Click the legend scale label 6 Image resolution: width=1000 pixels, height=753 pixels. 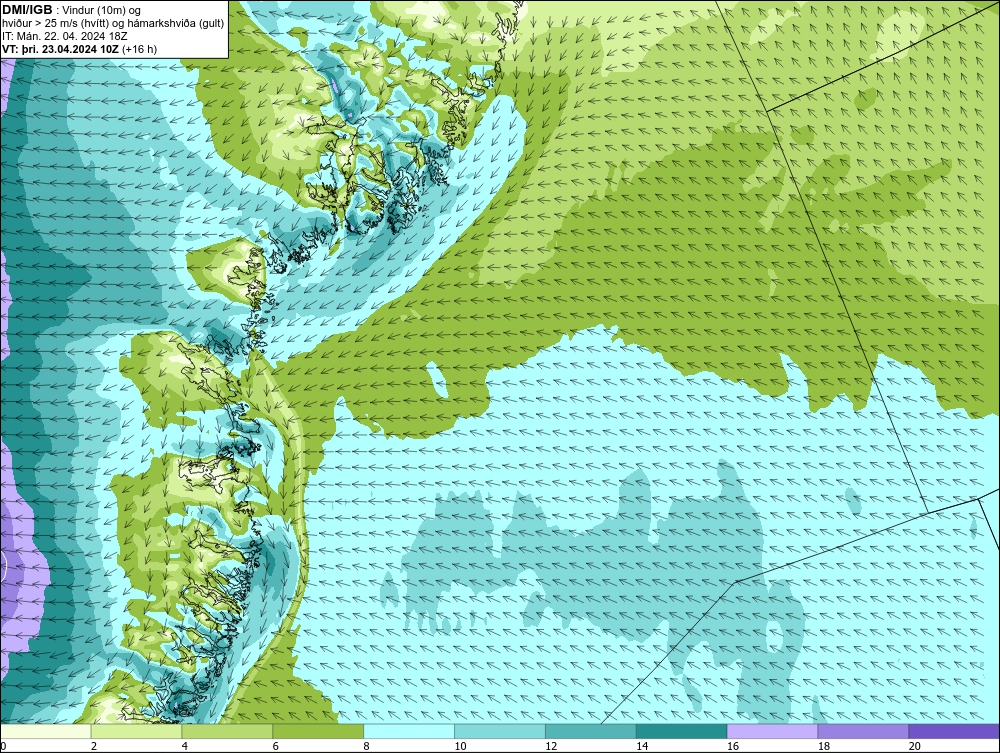pos(276,746)
